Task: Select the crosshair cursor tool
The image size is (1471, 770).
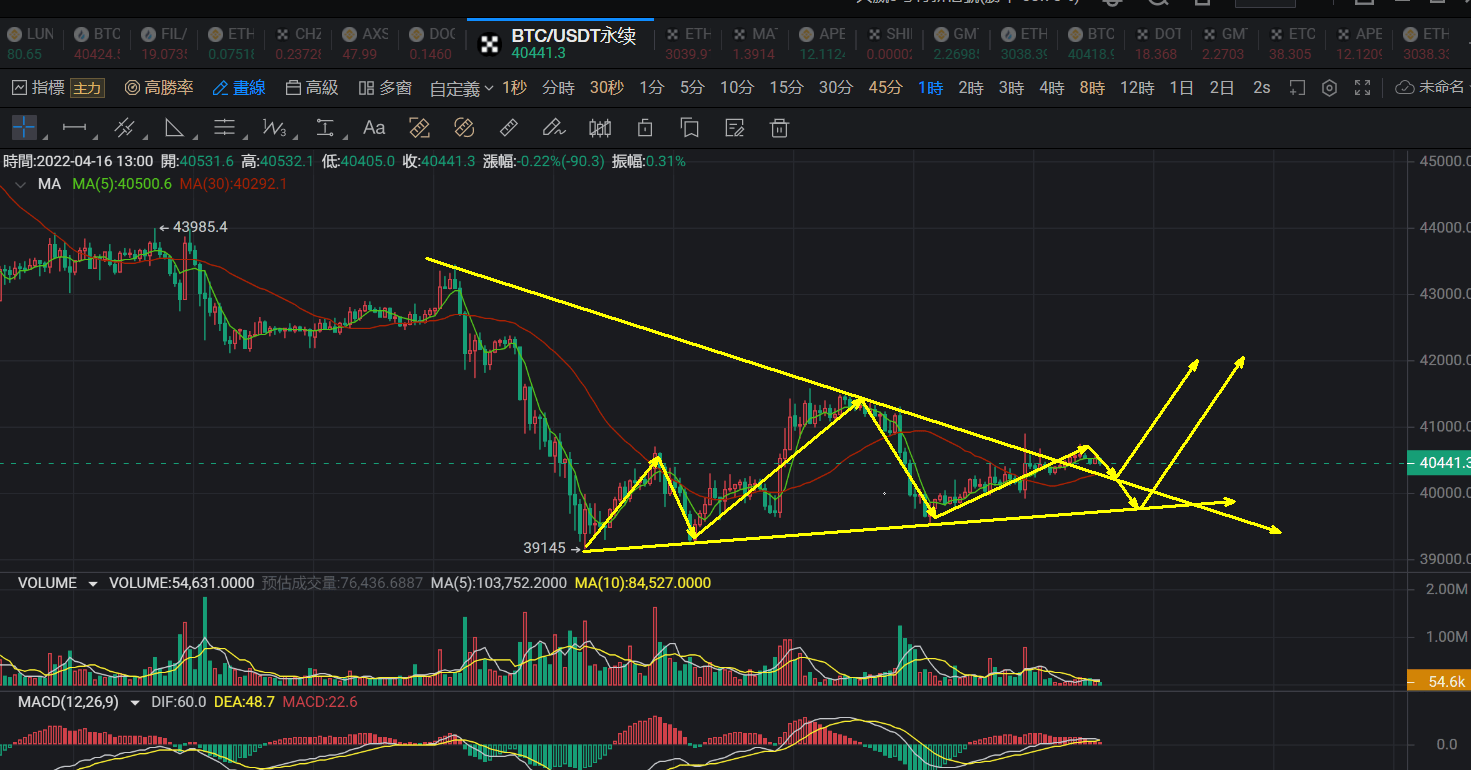Action: click(x=24, y=127)
